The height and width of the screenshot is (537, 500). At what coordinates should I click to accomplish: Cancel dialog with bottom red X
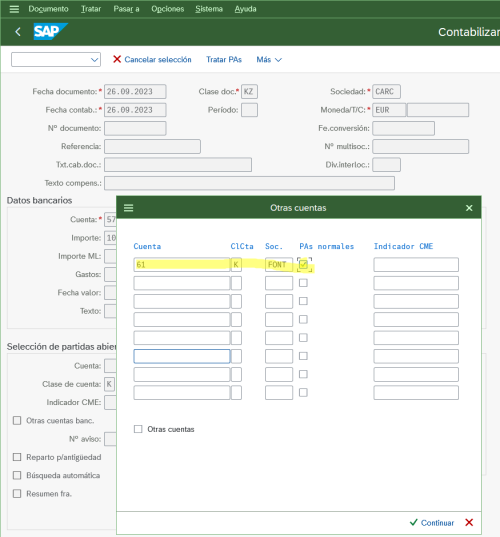click(469, 522)
